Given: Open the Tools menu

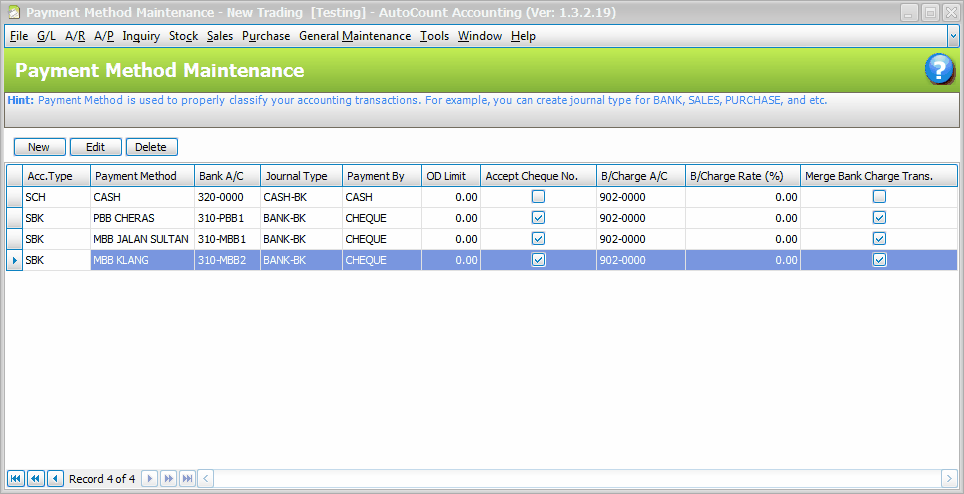Looking at the screenshot, I should [x=434, y=36].
